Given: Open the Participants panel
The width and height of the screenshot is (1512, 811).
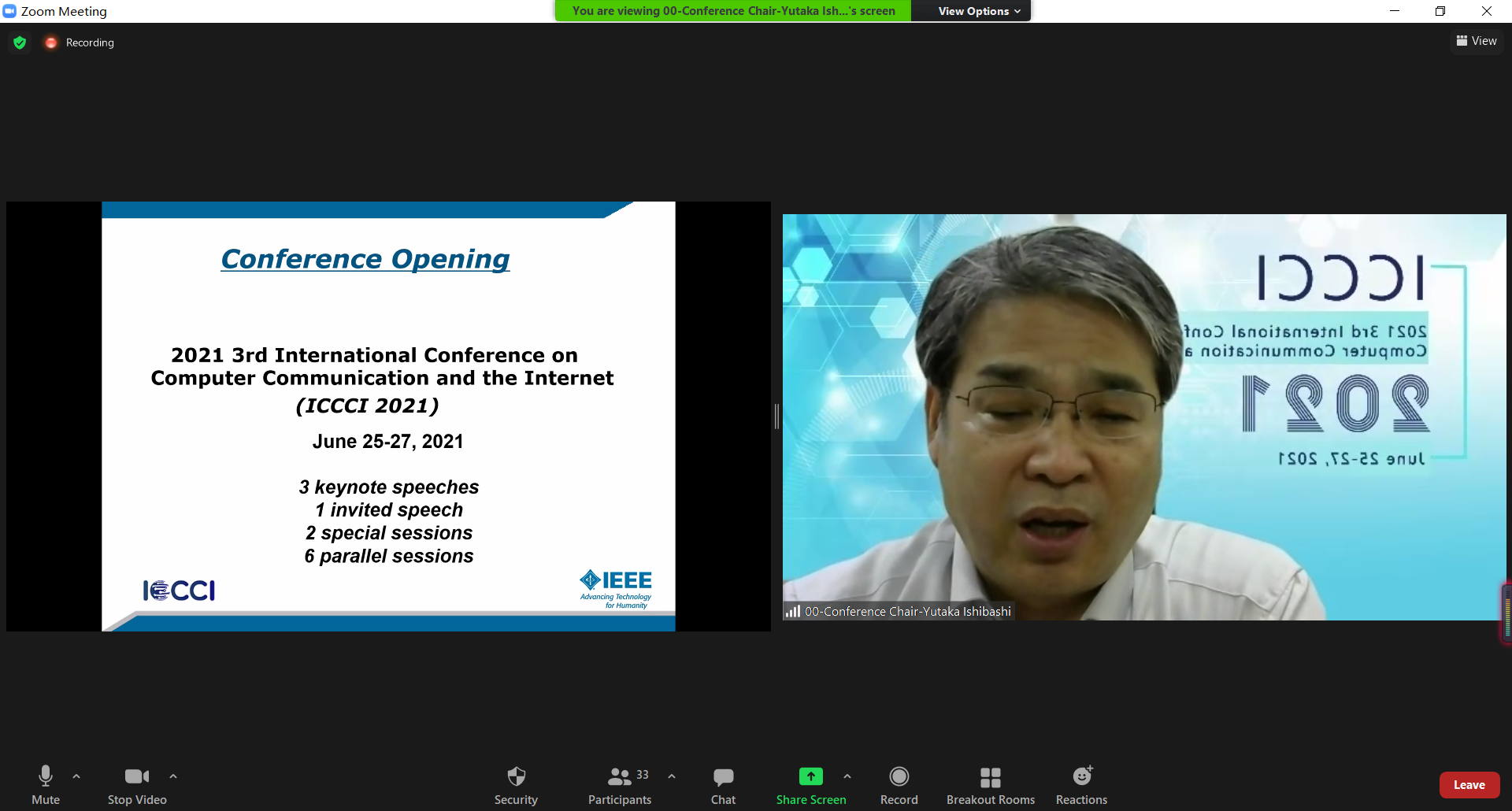Looking at the screenshot, I should click(x=620, y=785).
